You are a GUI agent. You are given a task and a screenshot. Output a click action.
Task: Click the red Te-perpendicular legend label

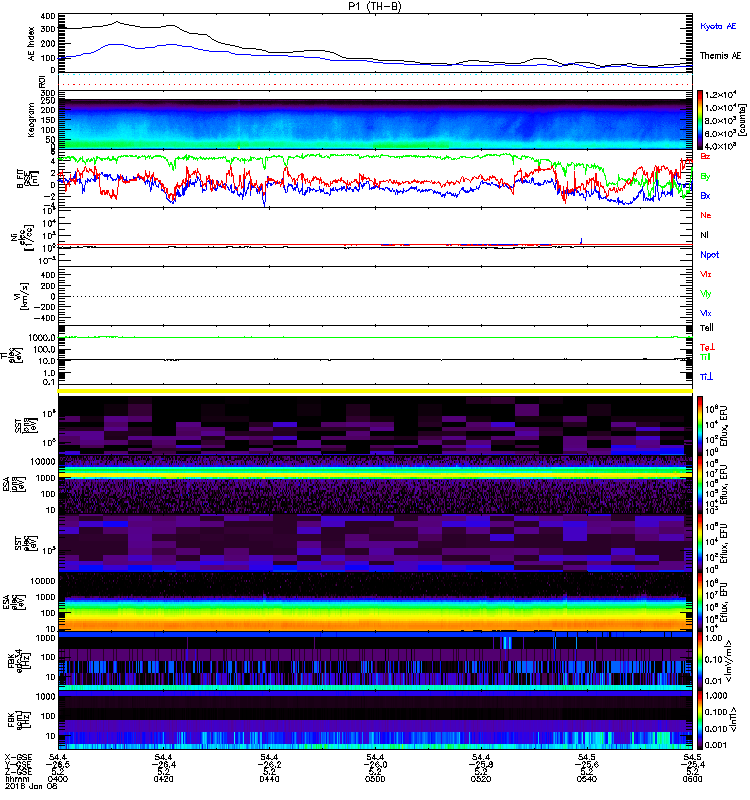click(707, 347)
